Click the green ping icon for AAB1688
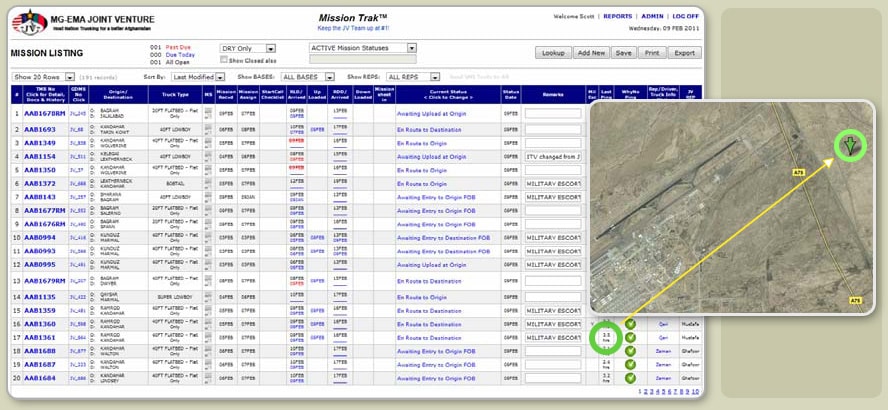This screenshot has height=410, width=888. tap(629, 351)
